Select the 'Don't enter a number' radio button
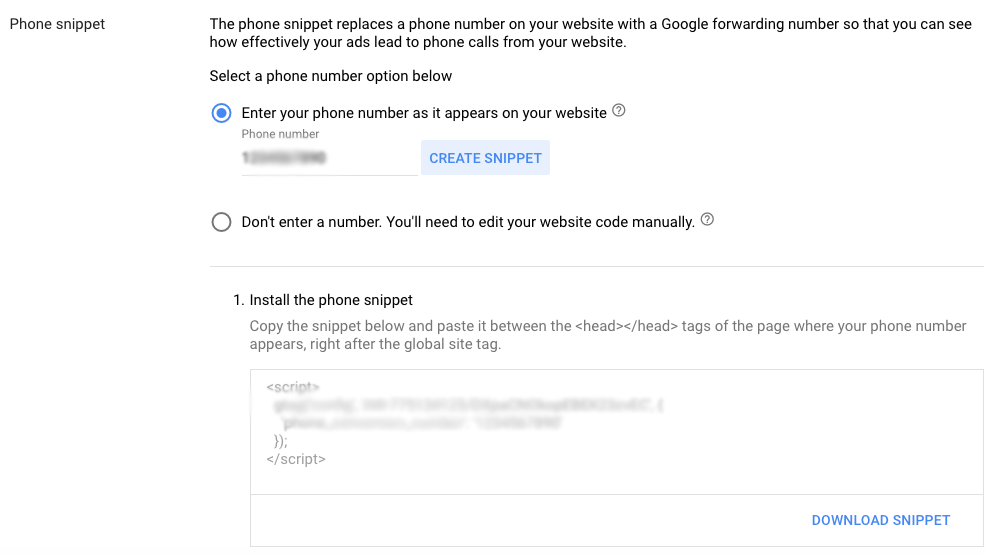Screen dimensions: 988x554 [x=221, y=222]
